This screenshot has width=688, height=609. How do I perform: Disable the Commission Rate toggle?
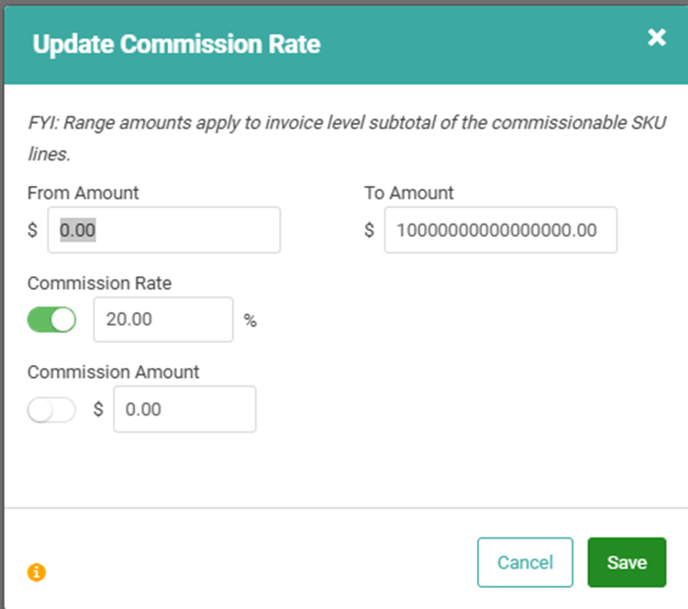[52, 320]
